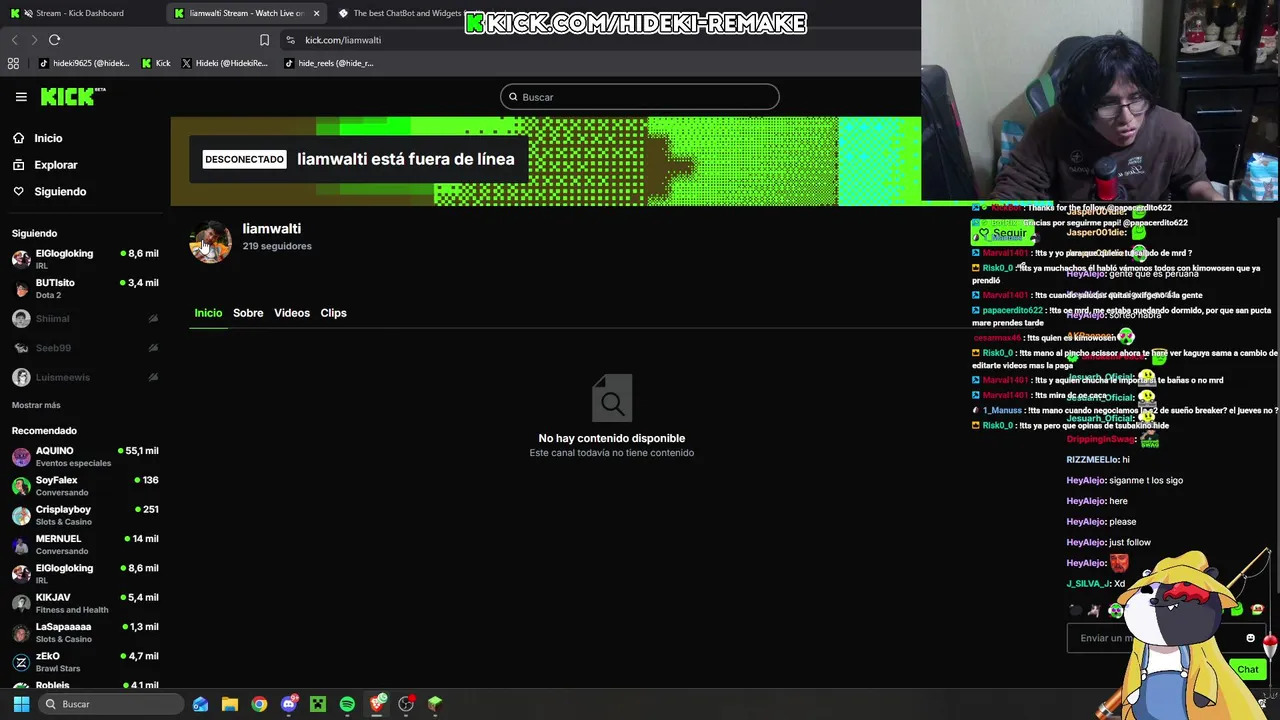Click the zEkO channel avatar
Screen dimensions: 1280x720
click(21, 662)
